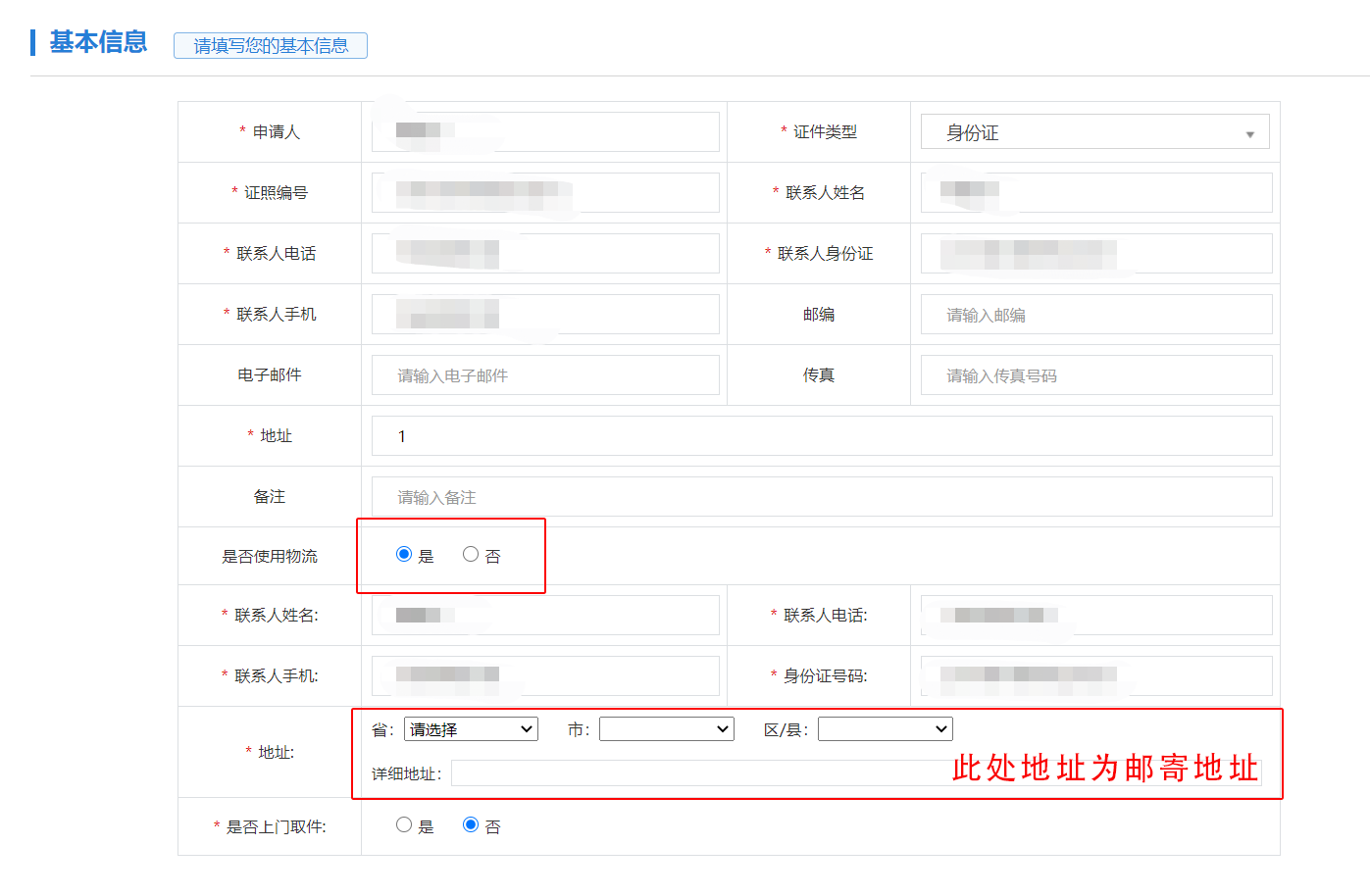Select 是 for 是否使用物流
This screenshot has width=1370, height=896.
coord(404,555)
